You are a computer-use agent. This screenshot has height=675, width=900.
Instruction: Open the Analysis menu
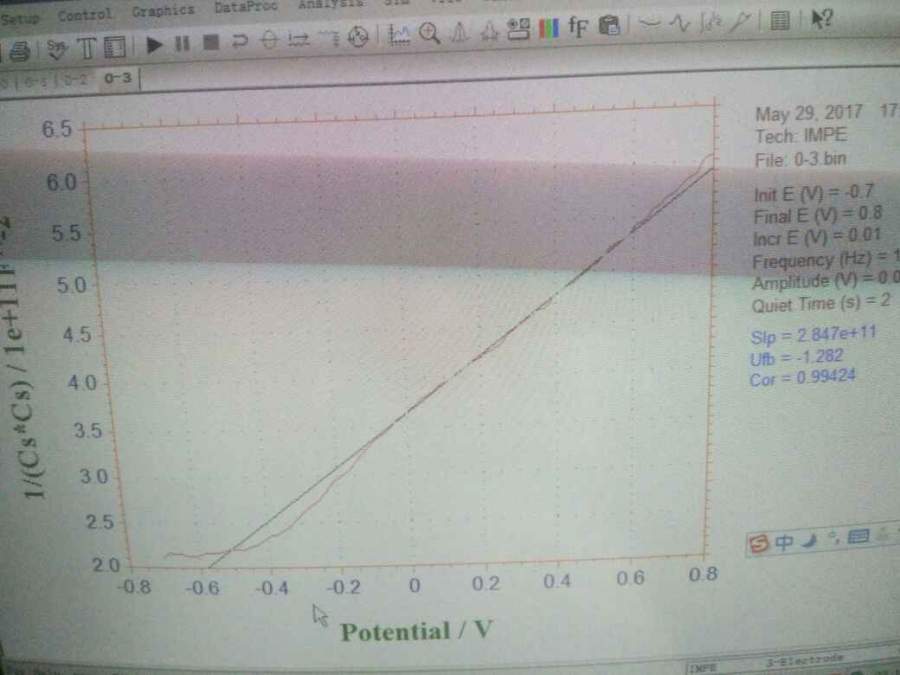pyautogui.click(x=331, y=3)
